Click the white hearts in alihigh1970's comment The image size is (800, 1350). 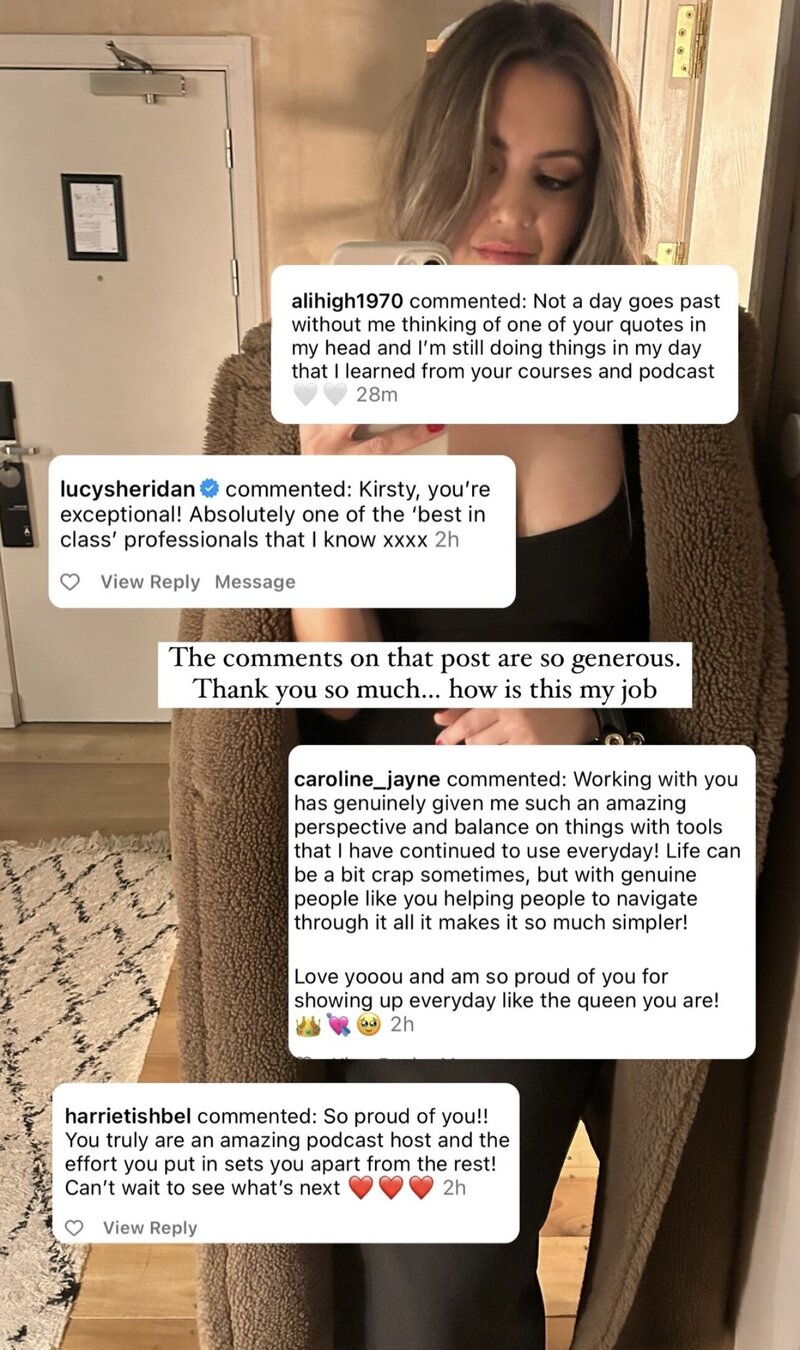click(x=320, y=395)
